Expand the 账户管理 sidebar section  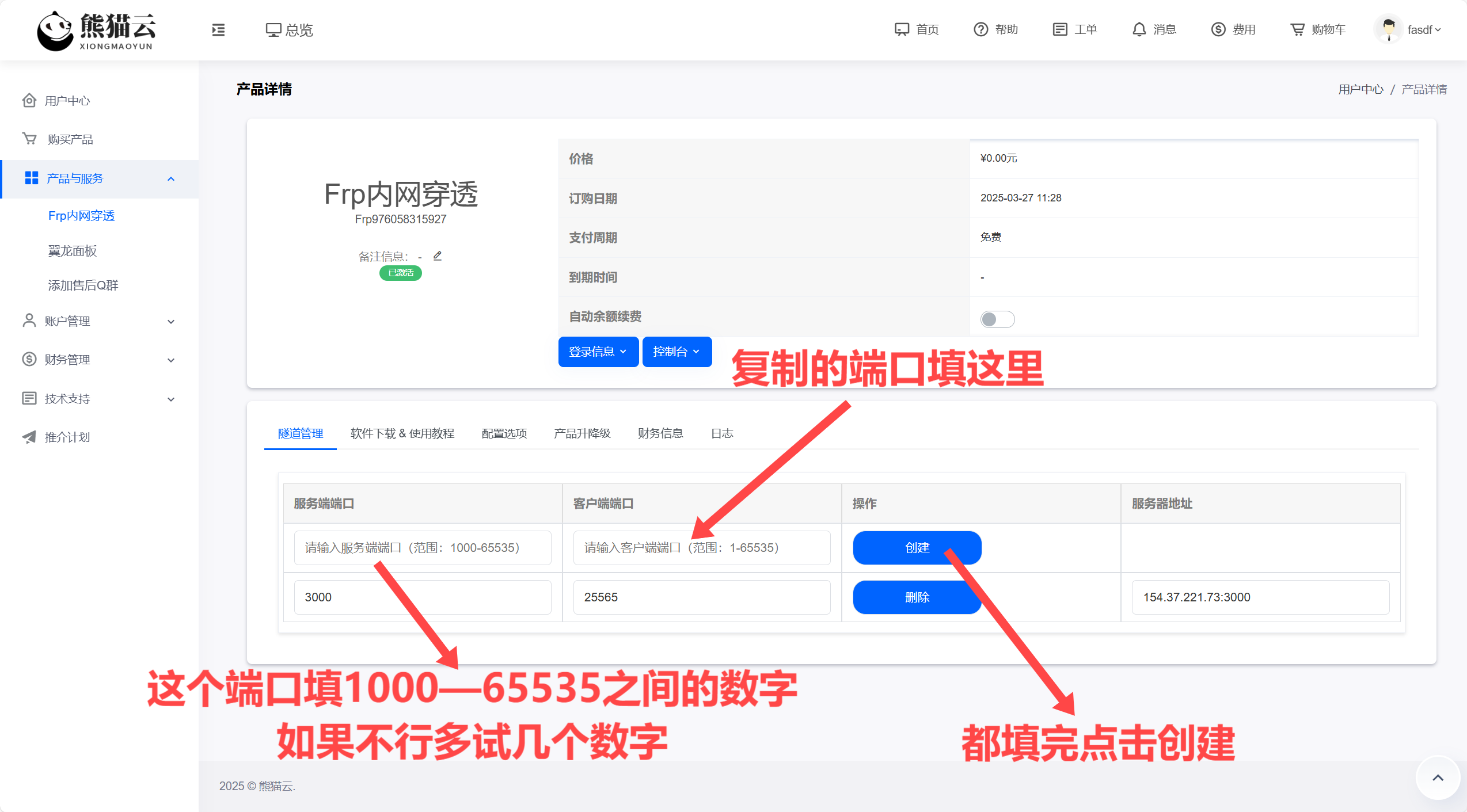tap(66, 321)
